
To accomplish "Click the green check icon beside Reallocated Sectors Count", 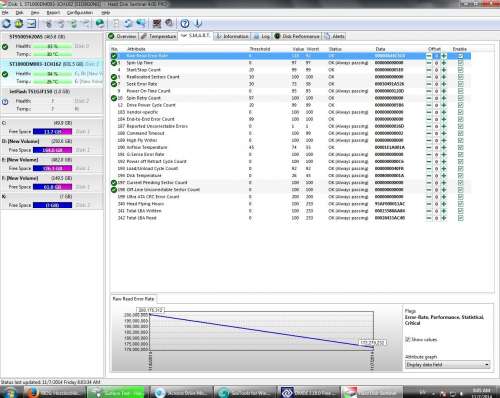I will coord(114,77).
